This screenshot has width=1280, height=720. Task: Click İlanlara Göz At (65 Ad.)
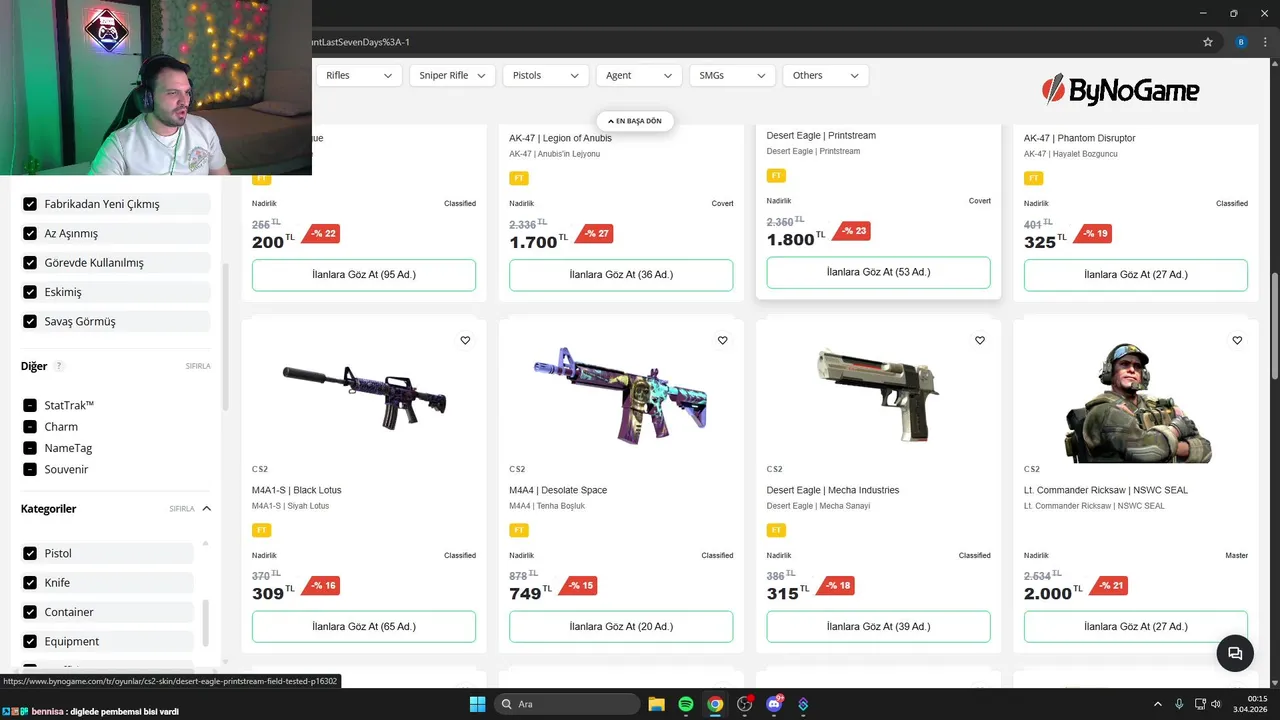pos(364,627)
